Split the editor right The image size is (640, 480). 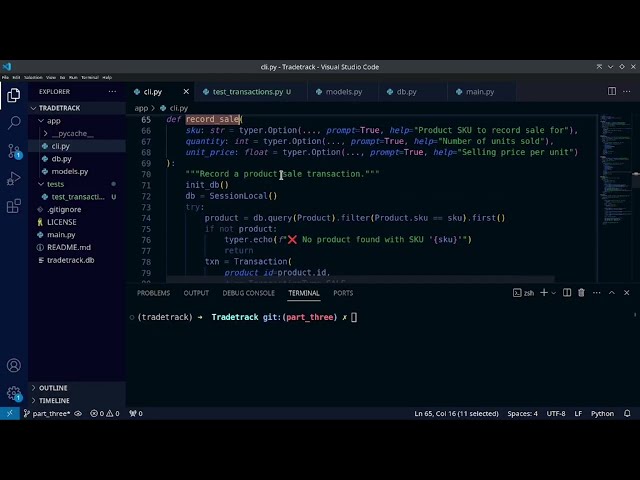point(611,91)
